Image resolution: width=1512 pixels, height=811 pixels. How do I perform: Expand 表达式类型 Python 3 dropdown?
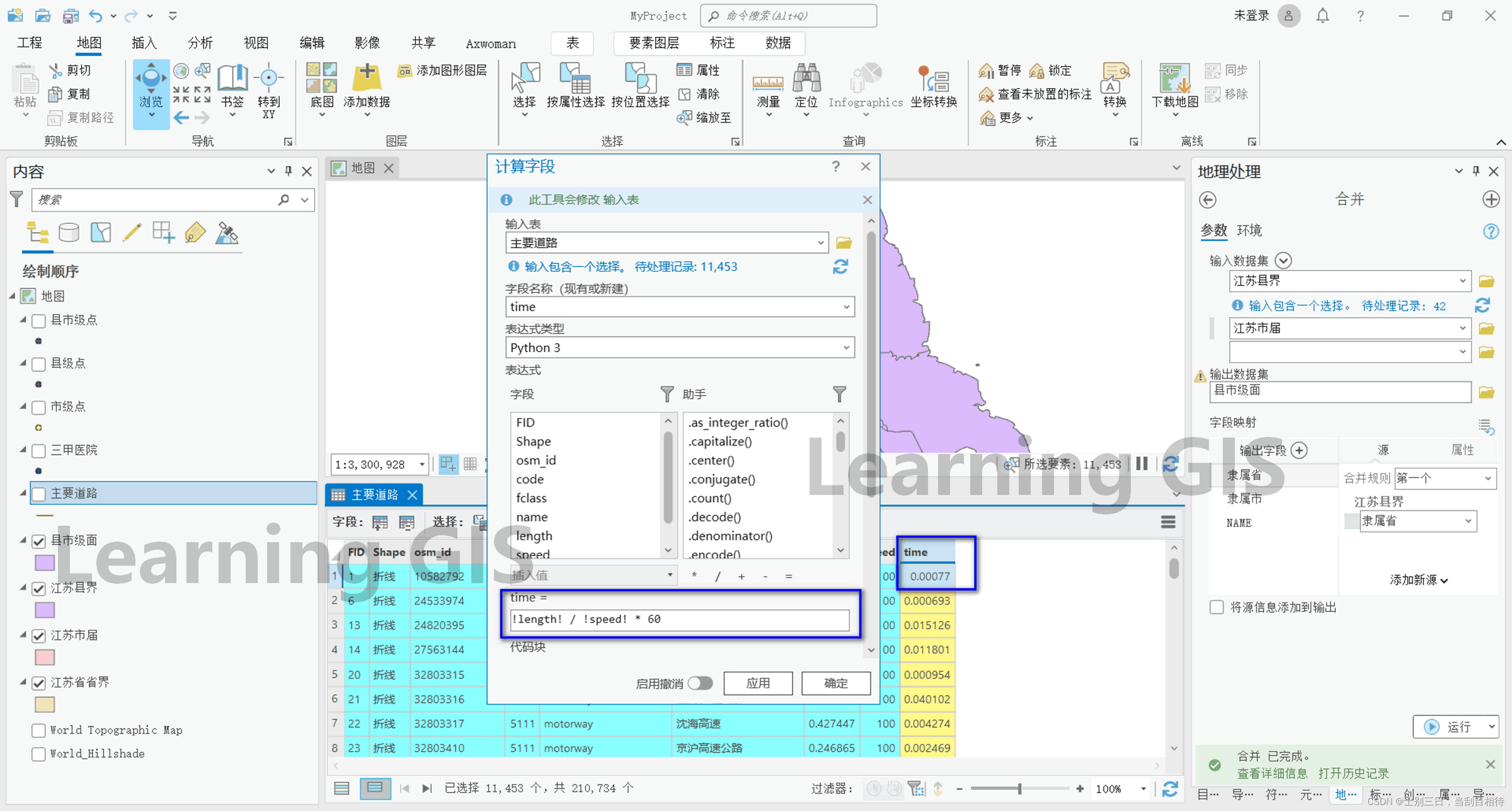click(x=848, y=346)
